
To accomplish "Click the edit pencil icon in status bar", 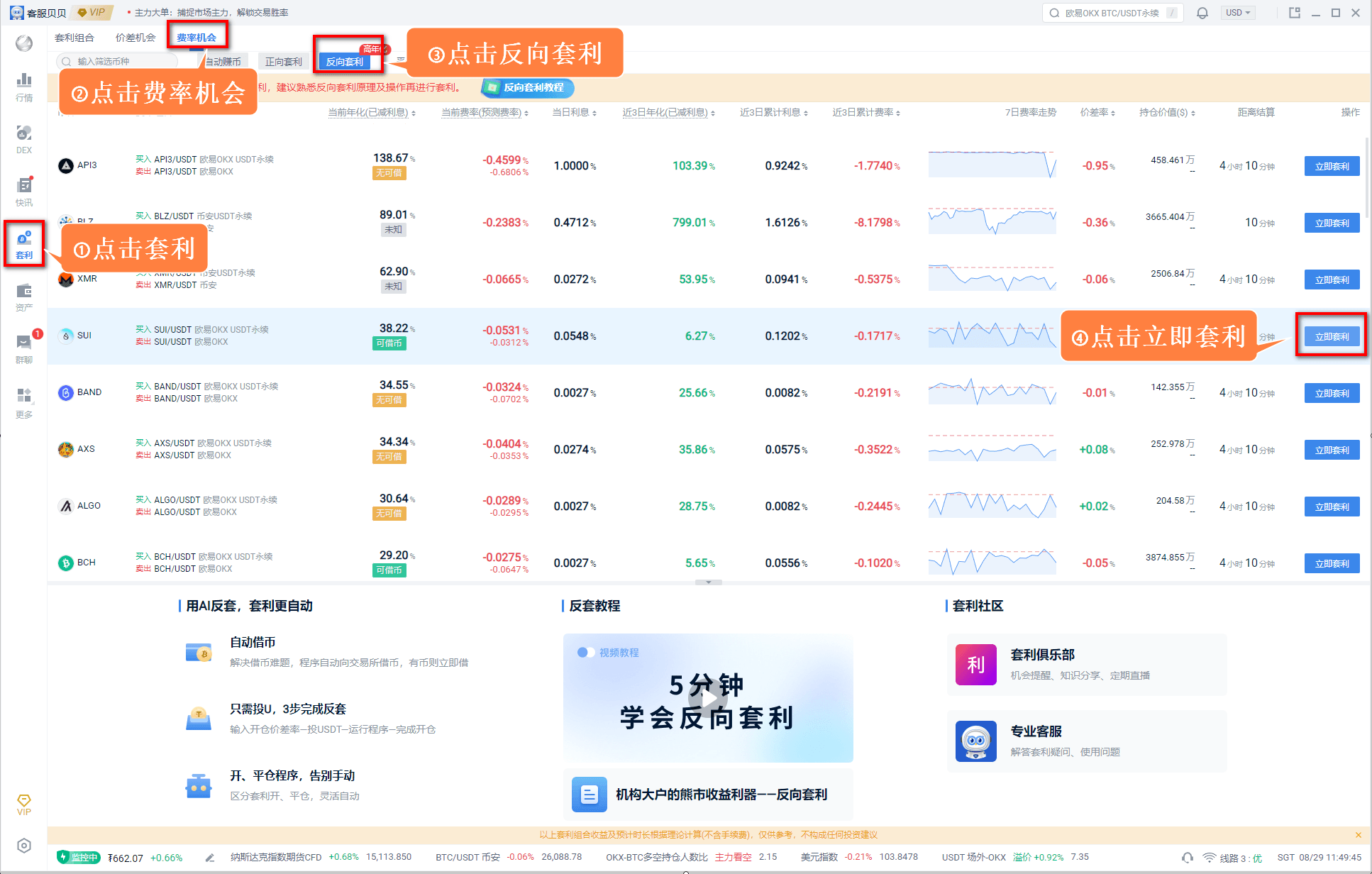I will point(210,858).
